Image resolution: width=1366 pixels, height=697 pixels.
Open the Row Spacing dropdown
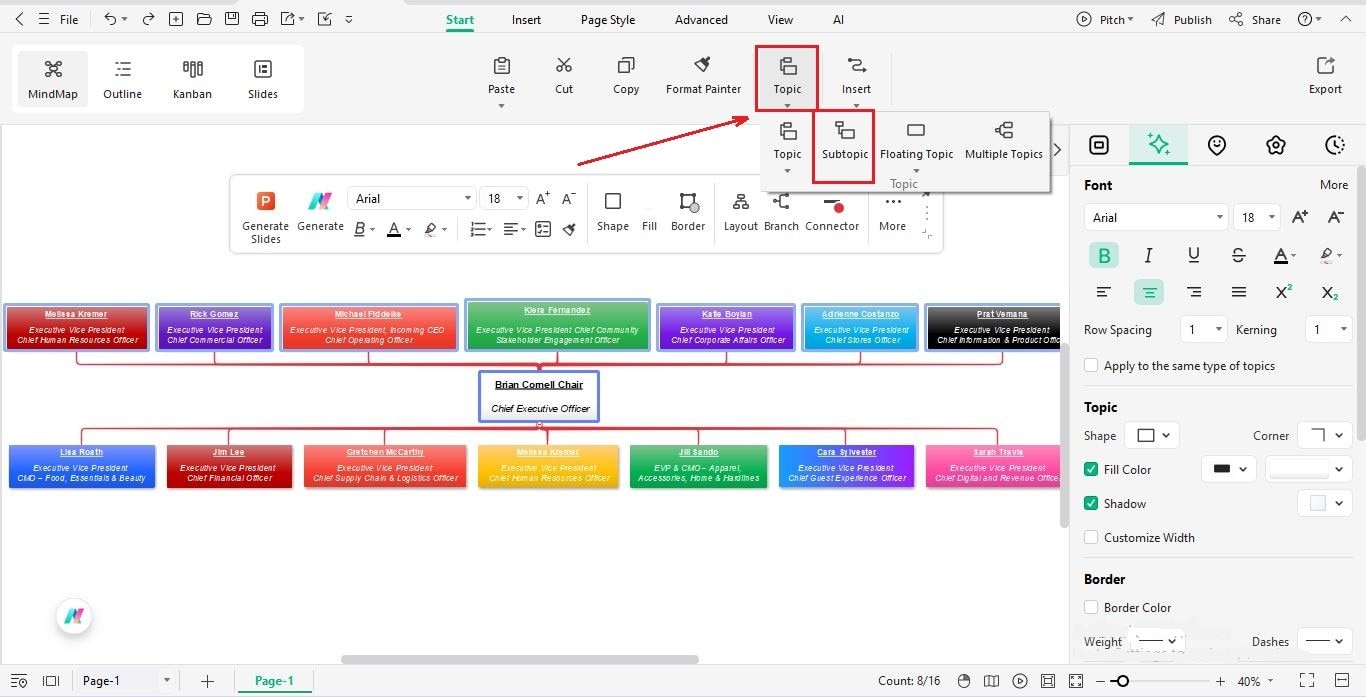1203,329
